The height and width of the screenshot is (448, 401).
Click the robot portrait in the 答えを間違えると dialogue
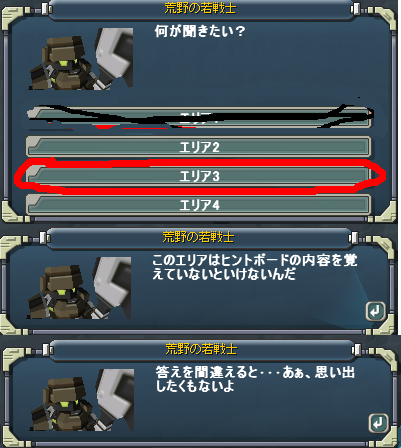click(x=82, y=399)
